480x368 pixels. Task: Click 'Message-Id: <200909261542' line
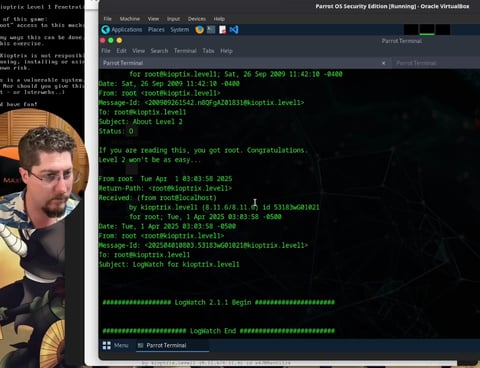(x=201, y=103)
